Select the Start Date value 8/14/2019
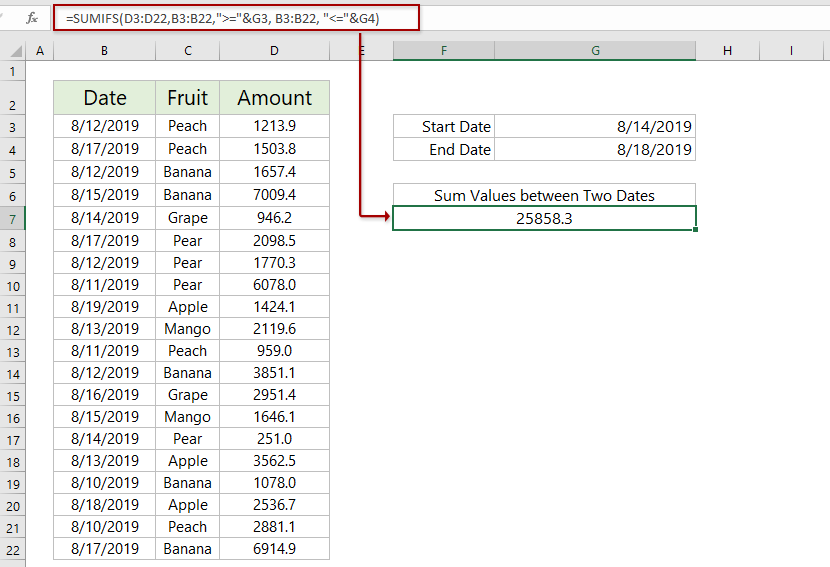The width and height of the screenshot is (830, 567). 595,127
